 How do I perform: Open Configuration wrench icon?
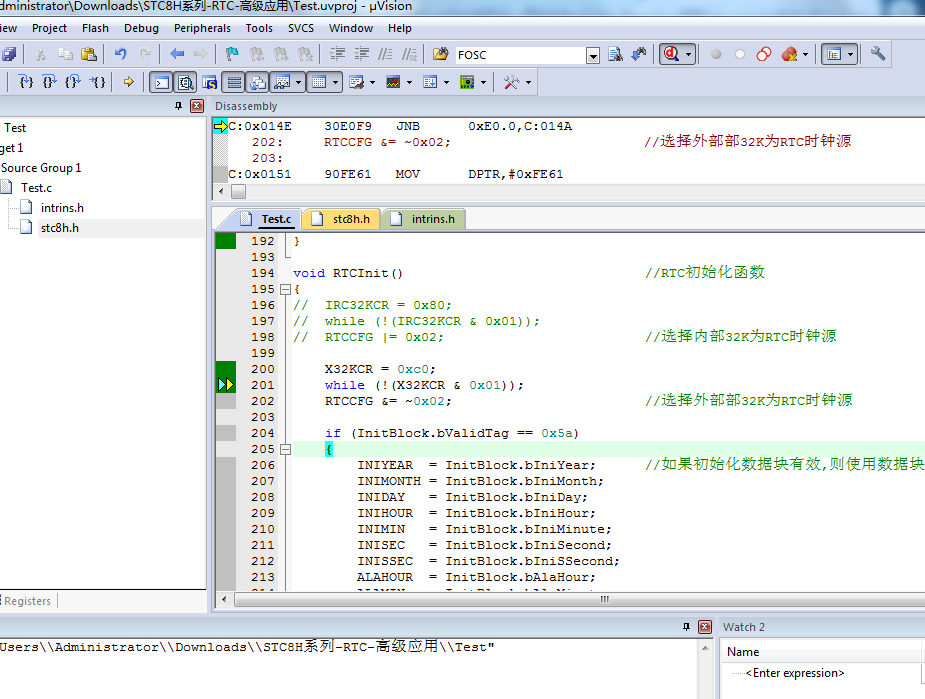click(878, 54)
